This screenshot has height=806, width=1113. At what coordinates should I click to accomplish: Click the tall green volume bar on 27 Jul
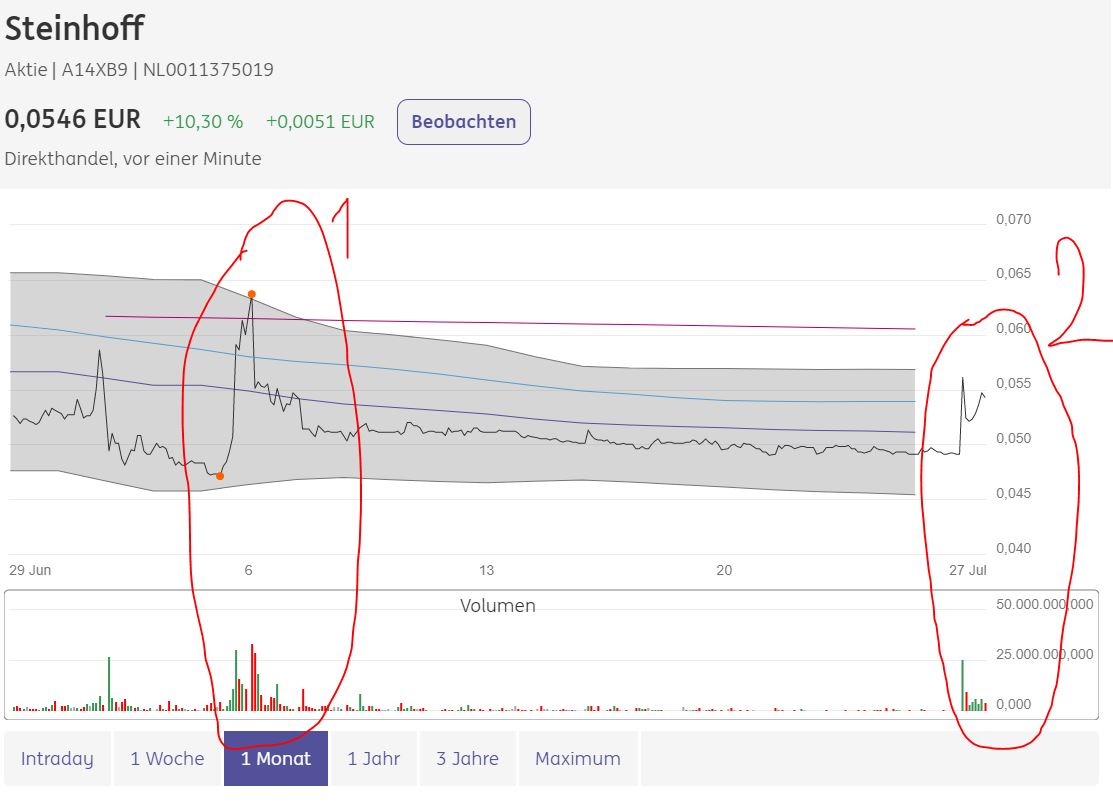coord(963,685)
